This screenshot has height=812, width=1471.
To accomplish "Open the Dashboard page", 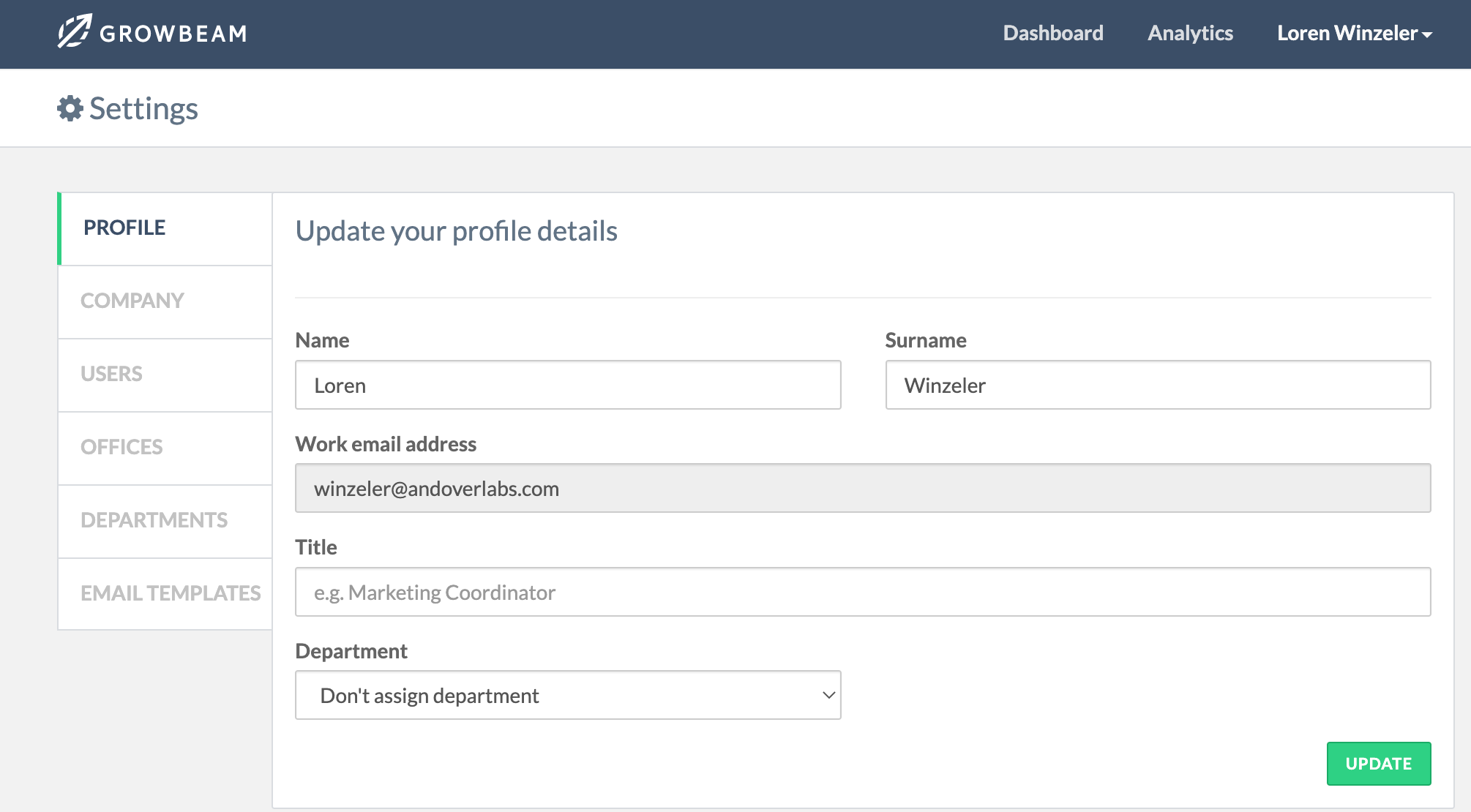I will click(1052, 33).
